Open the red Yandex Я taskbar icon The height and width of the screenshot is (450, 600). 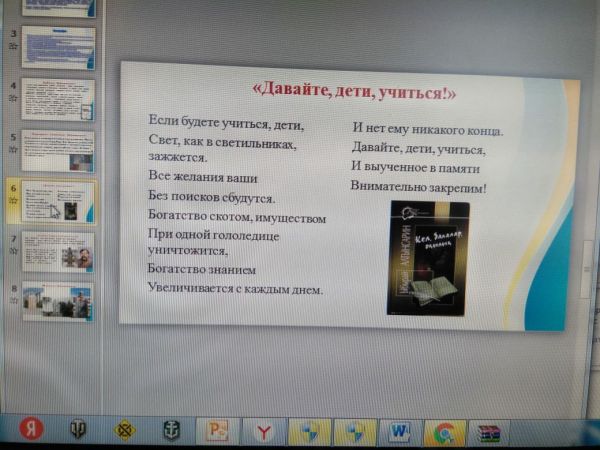pyautogui.click(x=31, y=428)
